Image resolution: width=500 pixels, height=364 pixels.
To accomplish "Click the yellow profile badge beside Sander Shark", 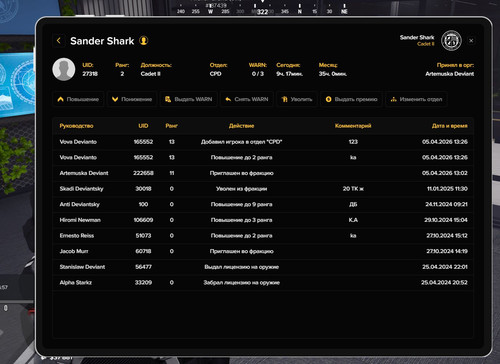I will (x=144, y=41).
